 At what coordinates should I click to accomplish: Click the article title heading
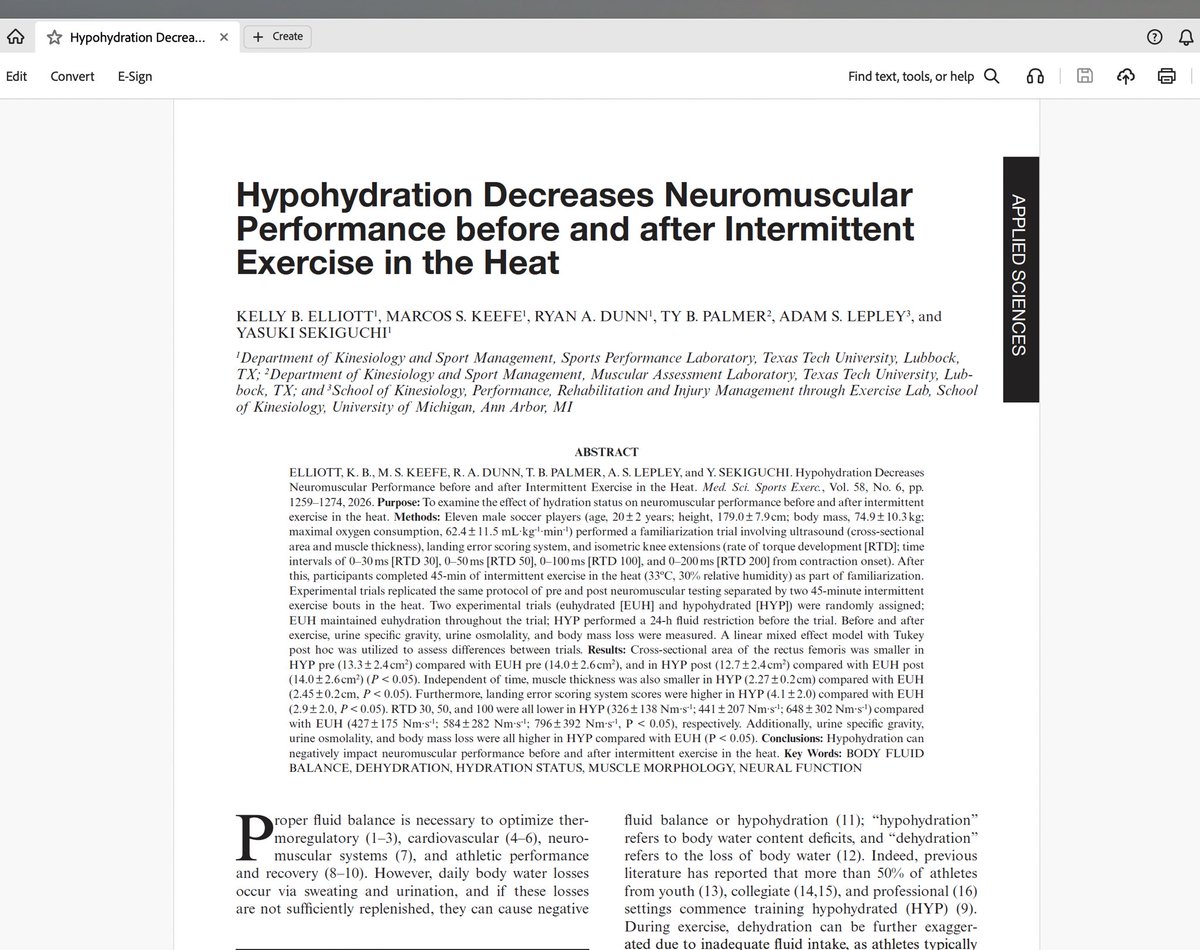tap(575, 229)
